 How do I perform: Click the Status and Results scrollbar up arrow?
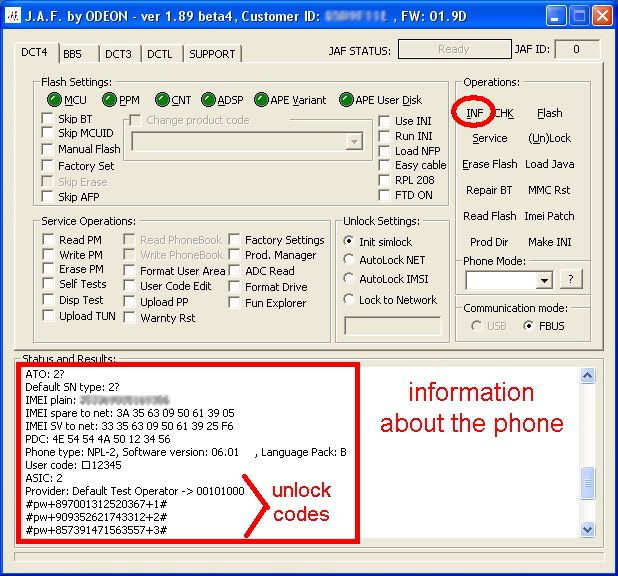coord(587,376)
